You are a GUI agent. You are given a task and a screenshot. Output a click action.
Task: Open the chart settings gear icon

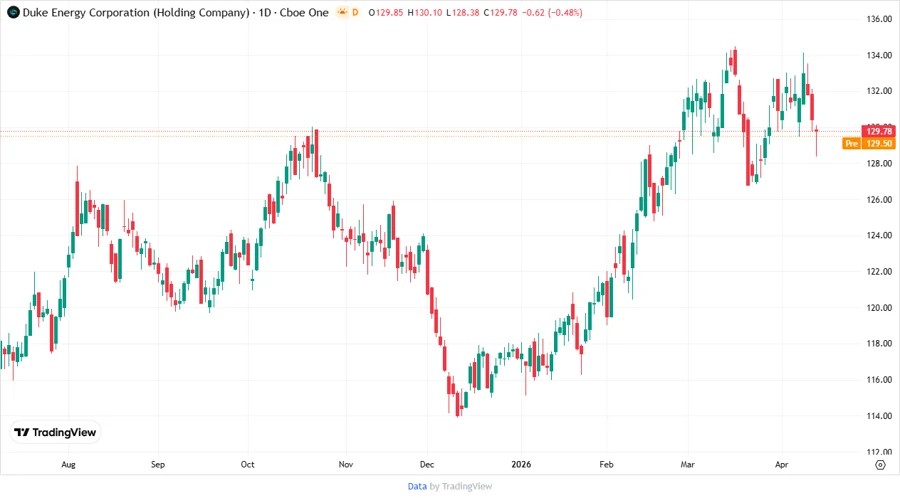click(880, 465)
